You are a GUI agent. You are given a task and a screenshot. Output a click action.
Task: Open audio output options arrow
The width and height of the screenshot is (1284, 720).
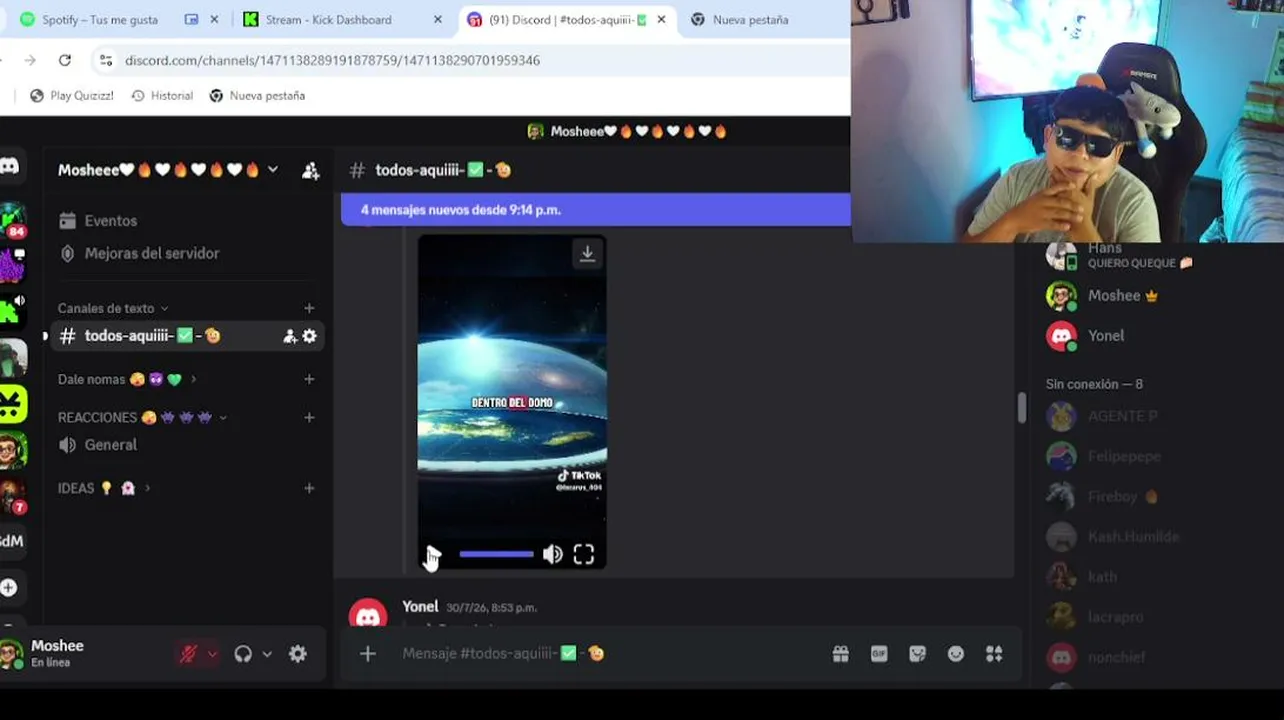pyautogui.click(x=267, y=654)
